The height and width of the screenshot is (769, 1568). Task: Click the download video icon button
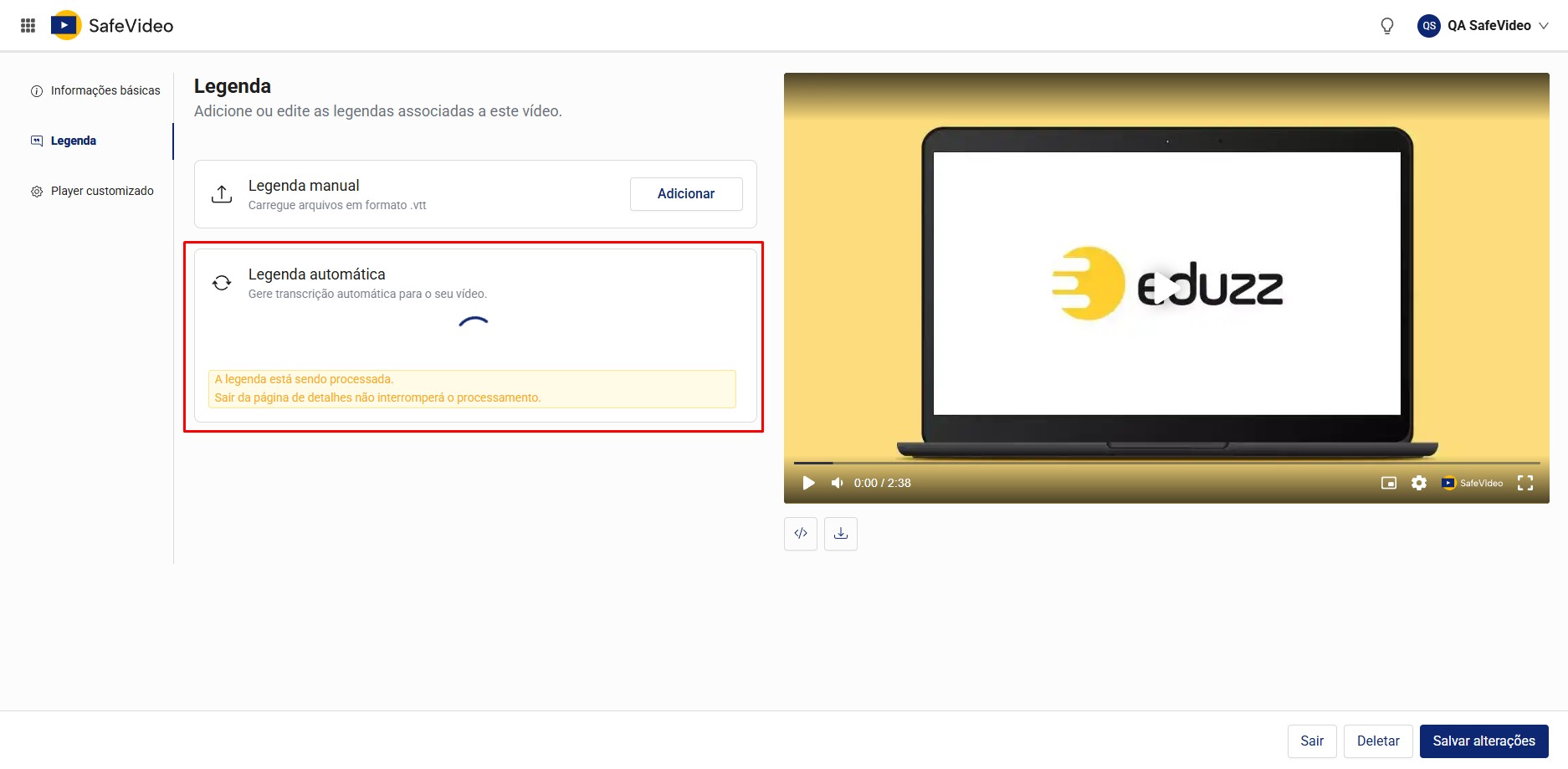[x=841, y=534]
